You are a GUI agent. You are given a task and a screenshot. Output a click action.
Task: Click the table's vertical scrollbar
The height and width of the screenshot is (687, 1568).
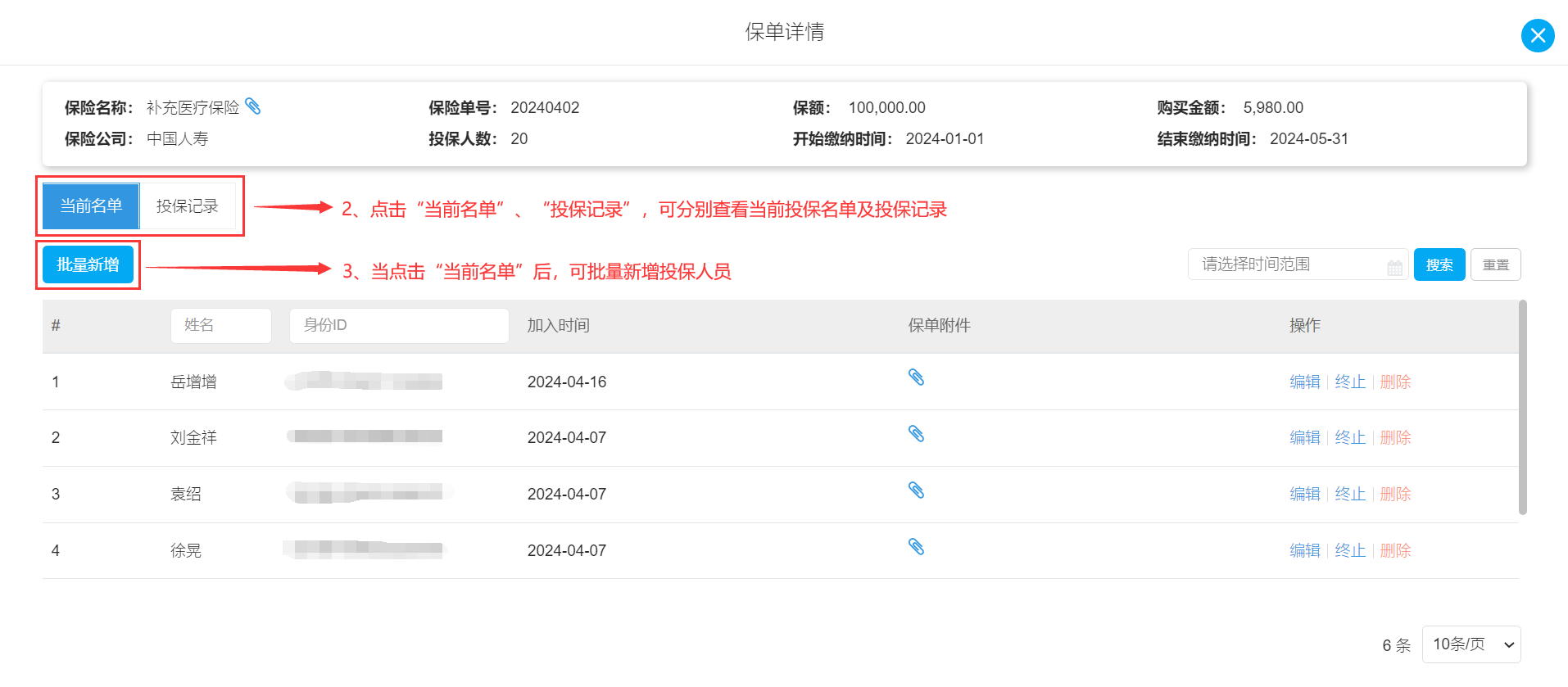(1523, 407)
